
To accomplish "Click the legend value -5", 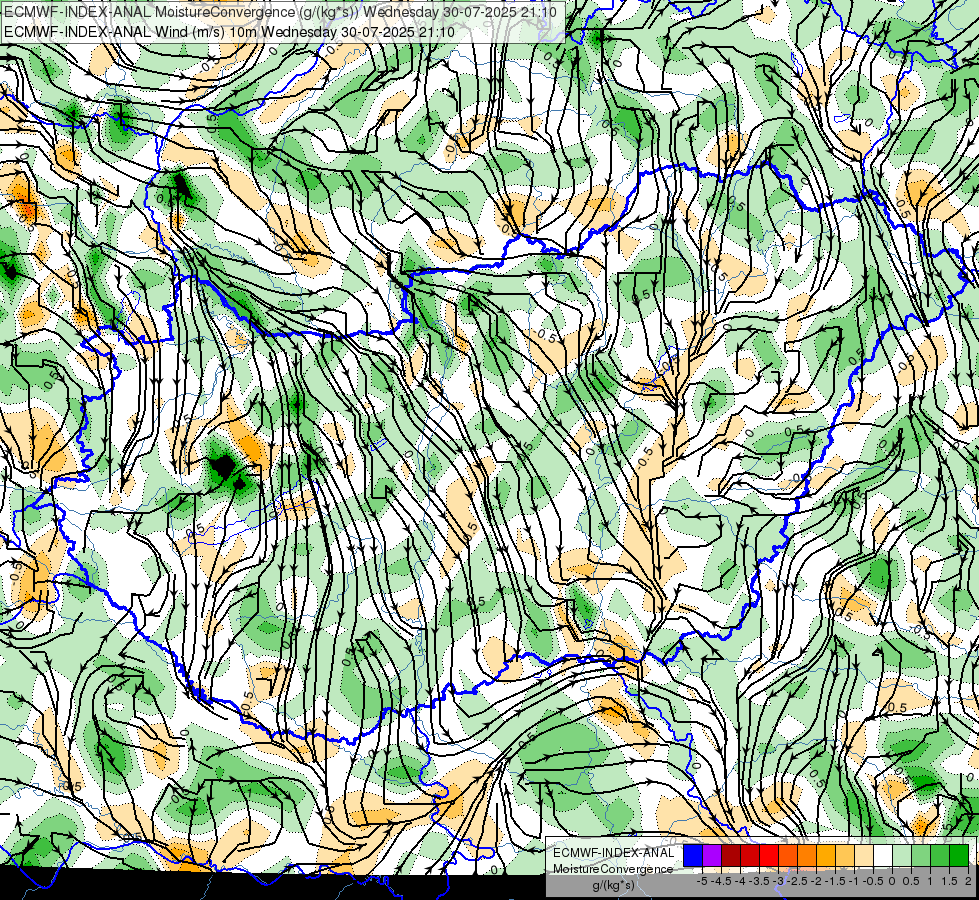I will tap(702, 881).
